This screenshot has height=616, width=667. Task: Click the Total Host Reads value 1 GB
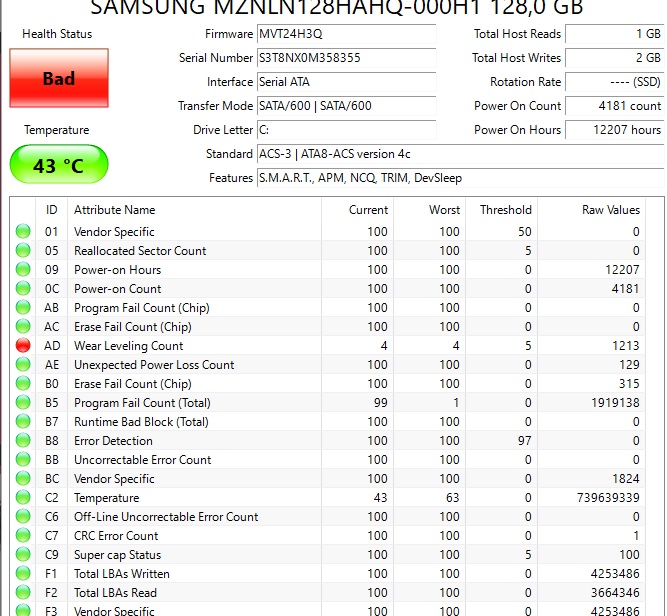[614, 34]
